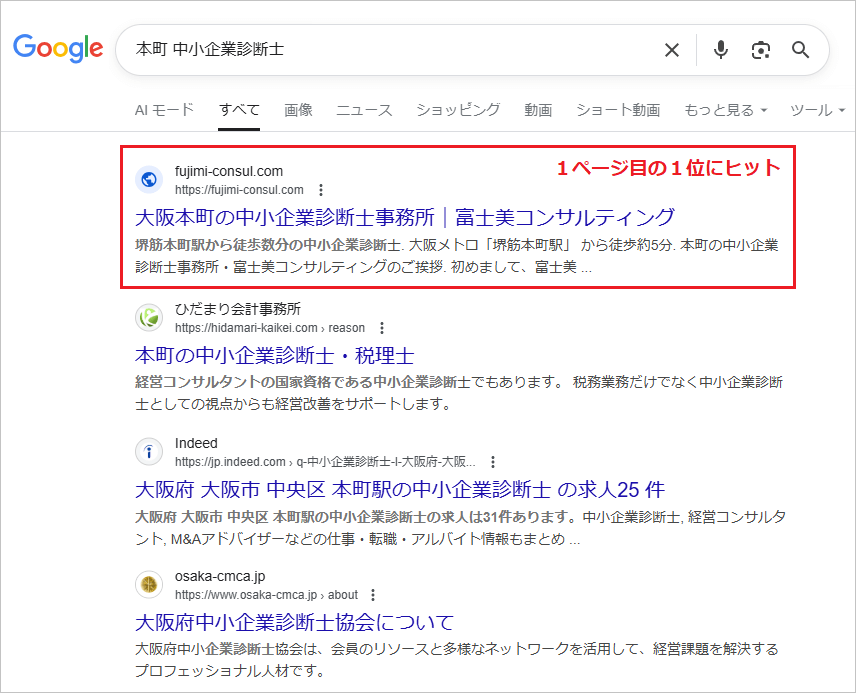Open the three-dot menu on the fujimi-consul result

tap(320, 190)
